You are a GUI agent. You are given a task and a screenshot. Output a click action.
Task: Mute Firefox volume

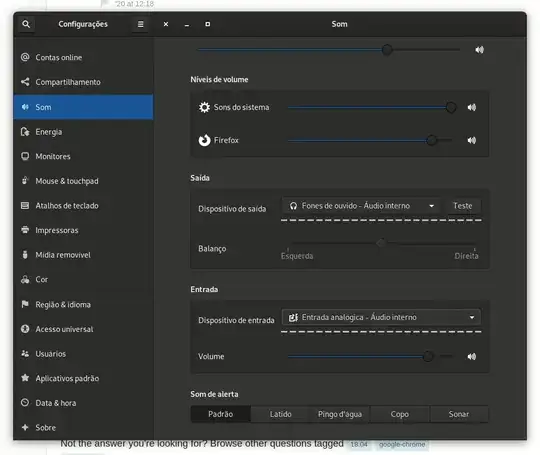click(472, 140)
